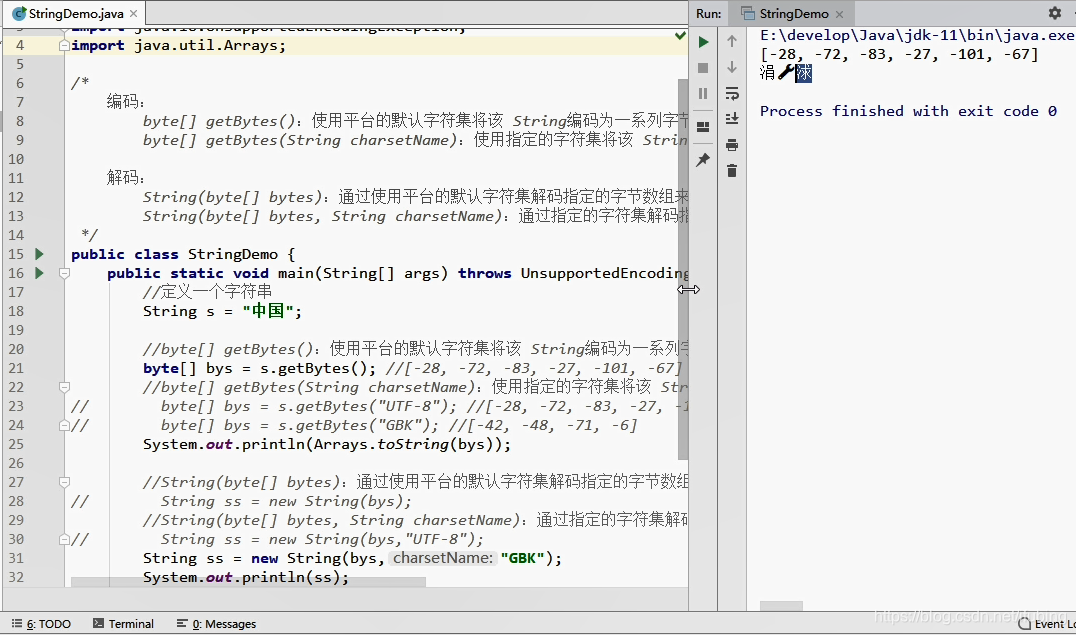The width and height of the screenshot is (1076, 635).
Task: Click line number 18 in the gutter
Action: click(16, 311)
